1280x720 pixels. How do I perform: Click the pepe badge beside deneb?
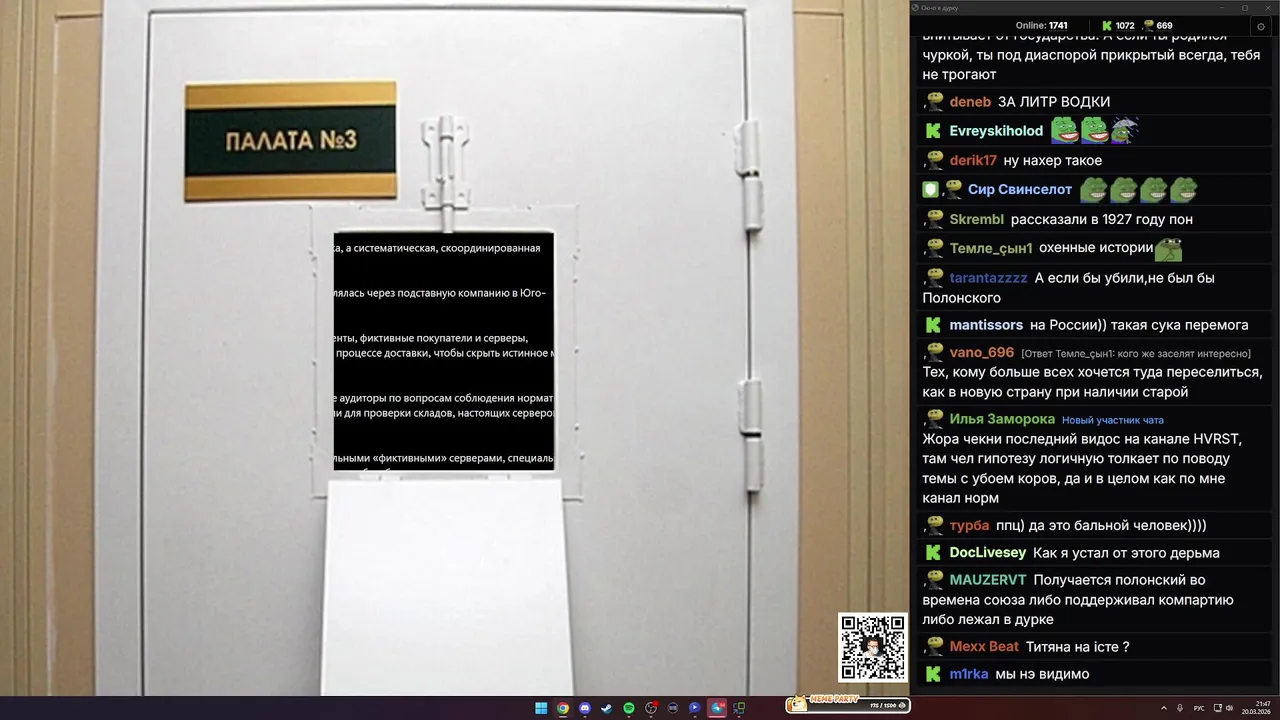click(x=935, y=101)
